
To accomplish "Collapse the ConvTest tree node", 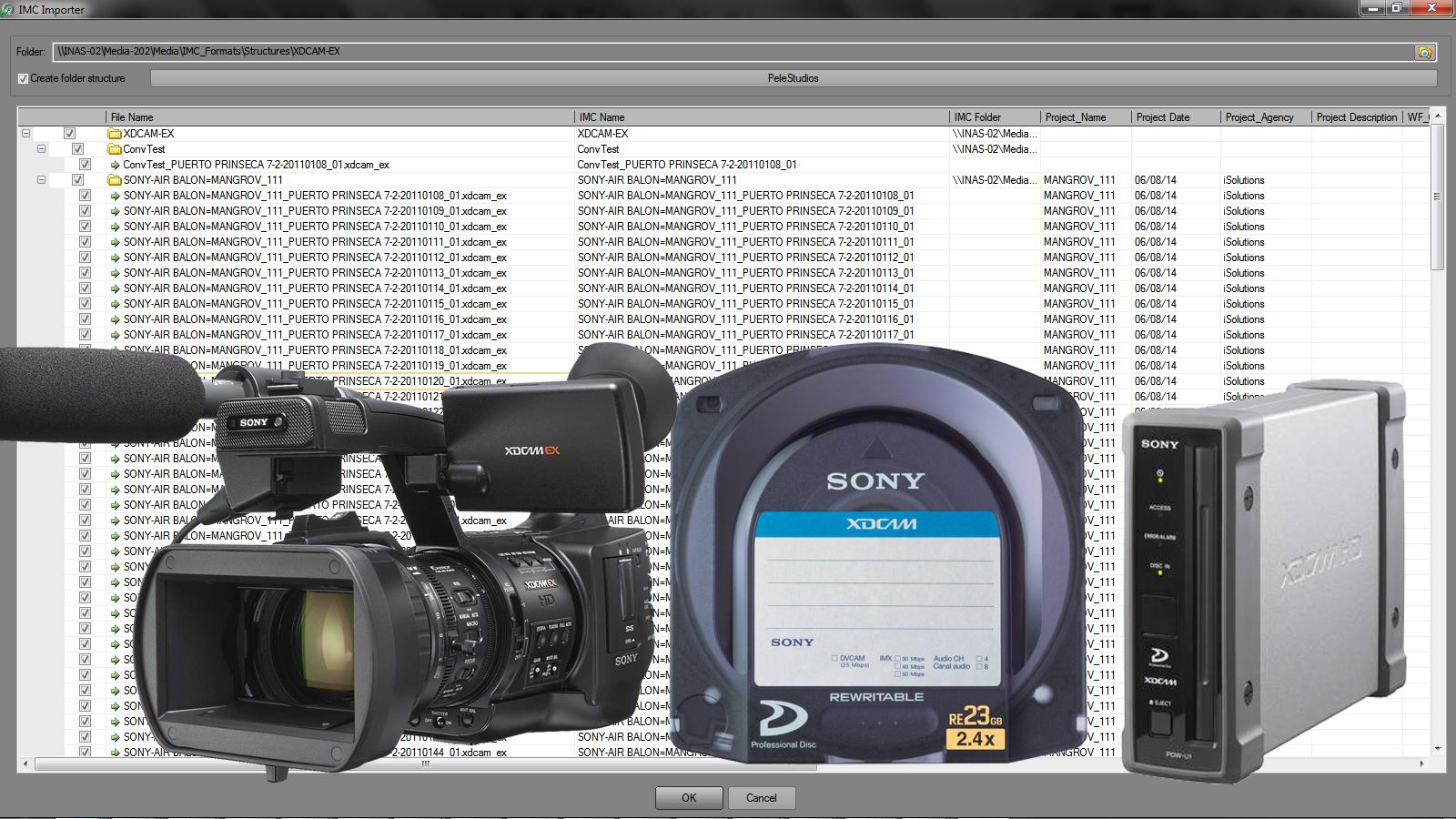I will [x=41, y=149].
